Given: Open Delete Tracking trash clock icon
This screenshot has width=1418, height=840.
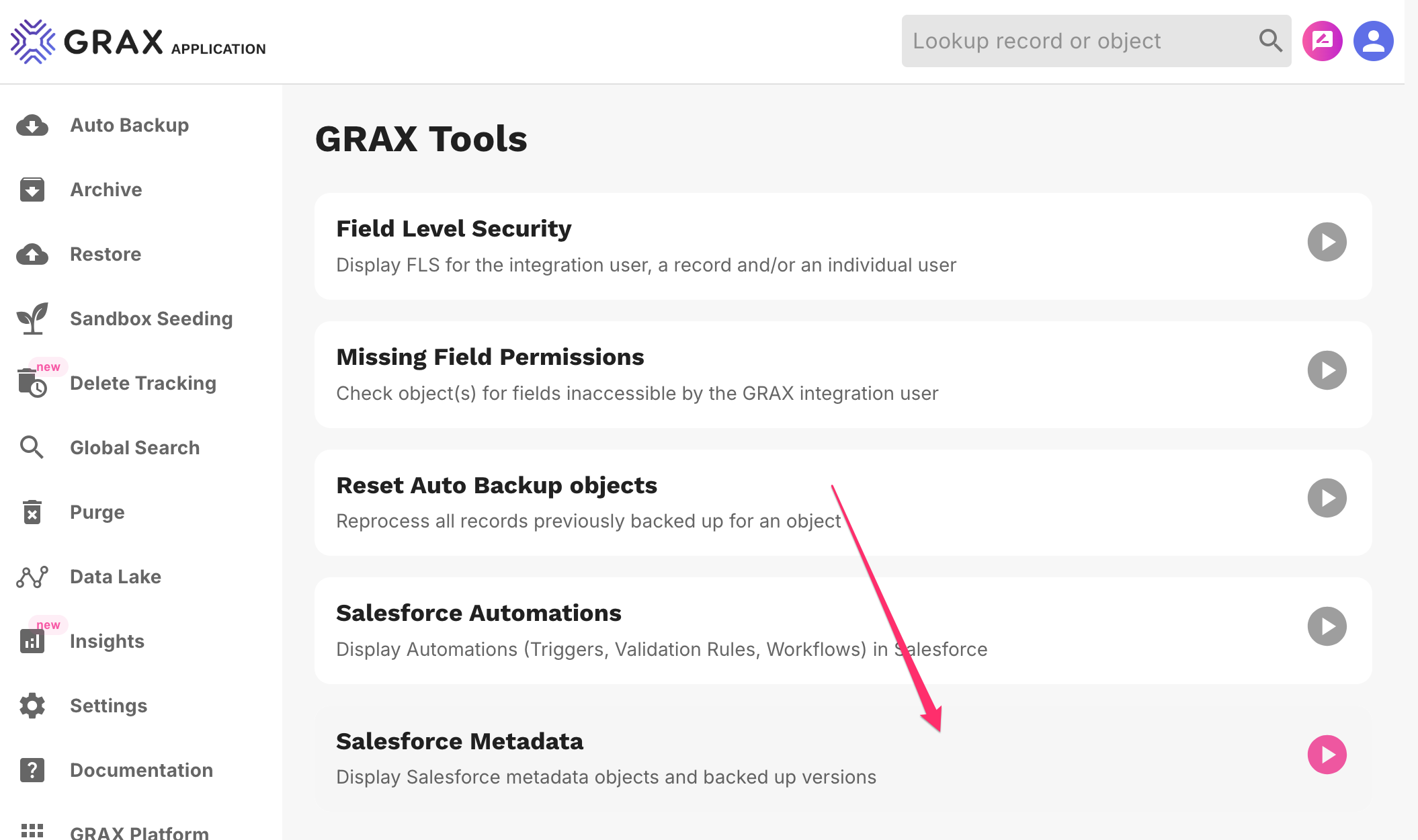Looking at the screenshot, I should point(32,383).
